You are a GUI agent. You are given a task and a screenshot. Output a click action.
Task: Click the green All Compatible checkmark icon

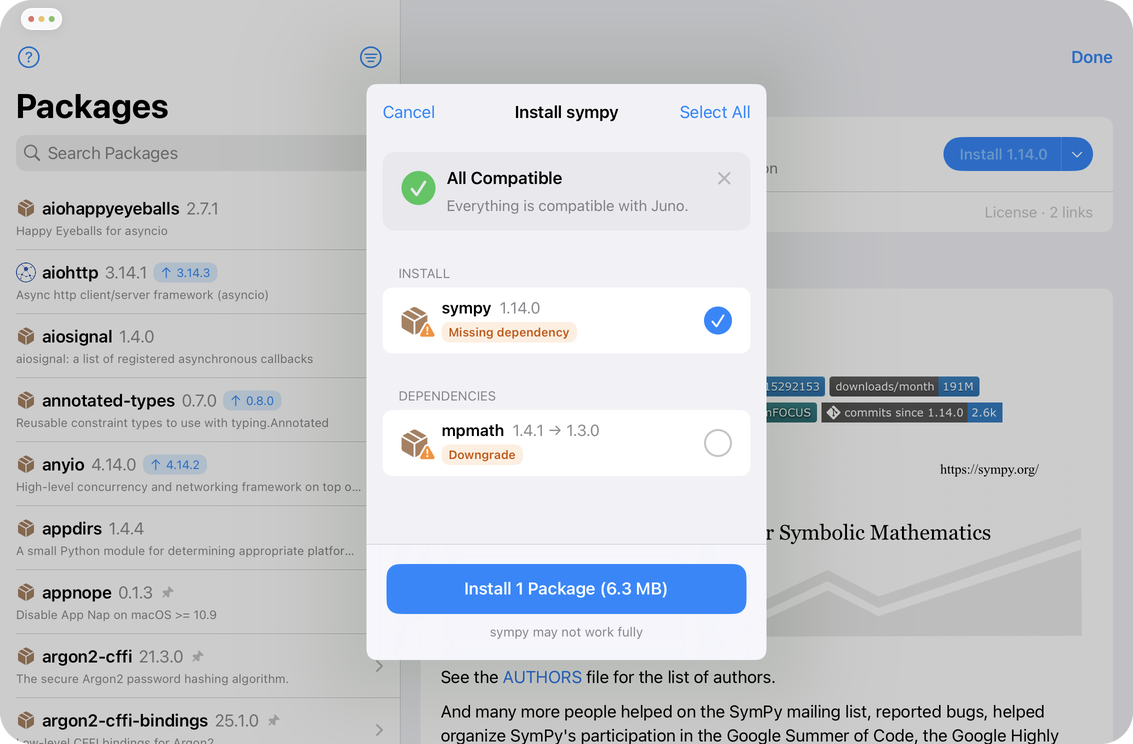click(418, 188)
